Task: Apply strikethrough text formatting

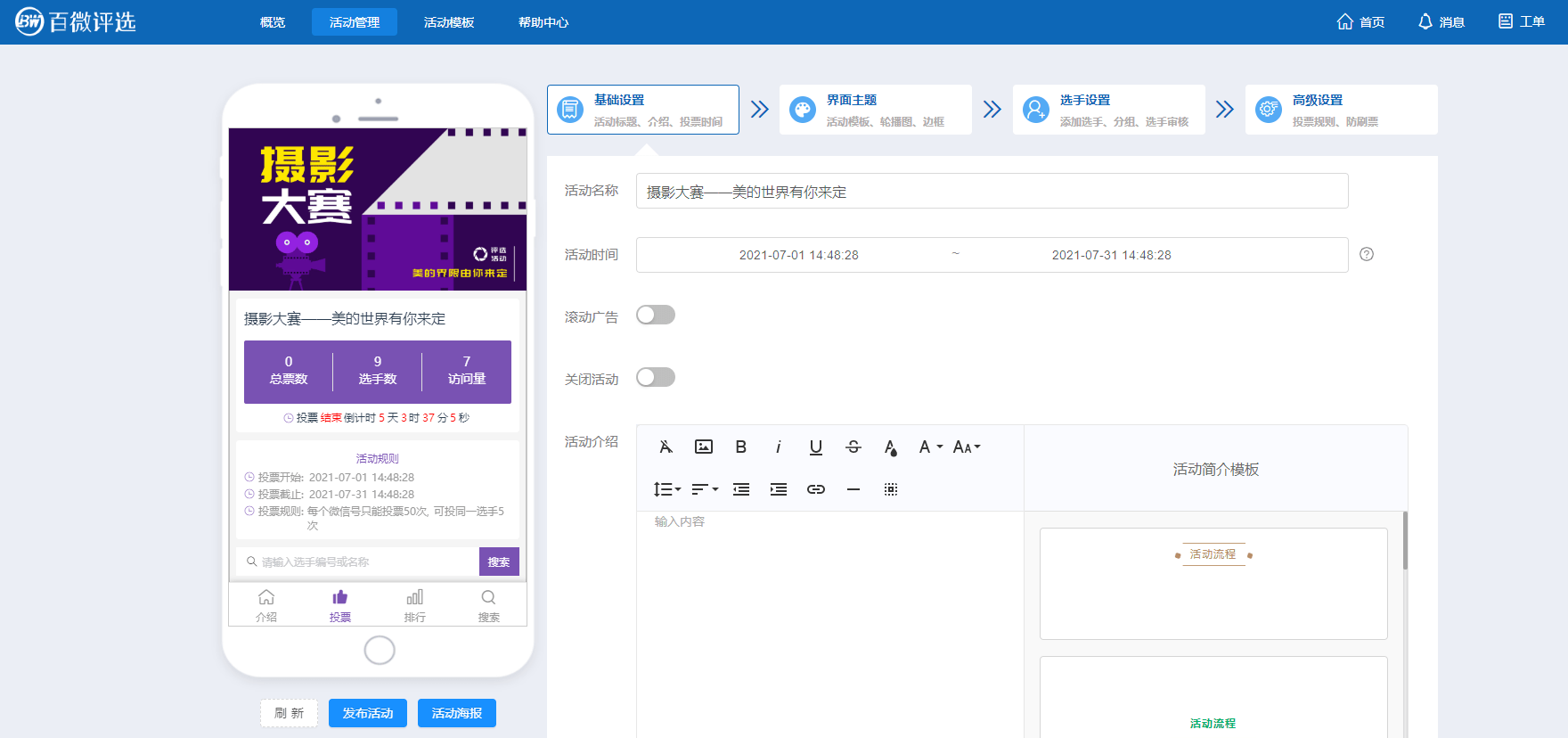Action: (x=853, y=447)
